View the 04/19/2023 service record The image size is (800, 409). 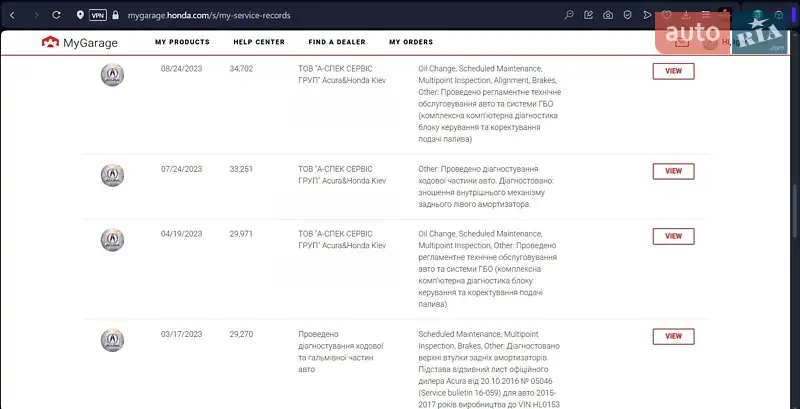(x=673, y=236)
